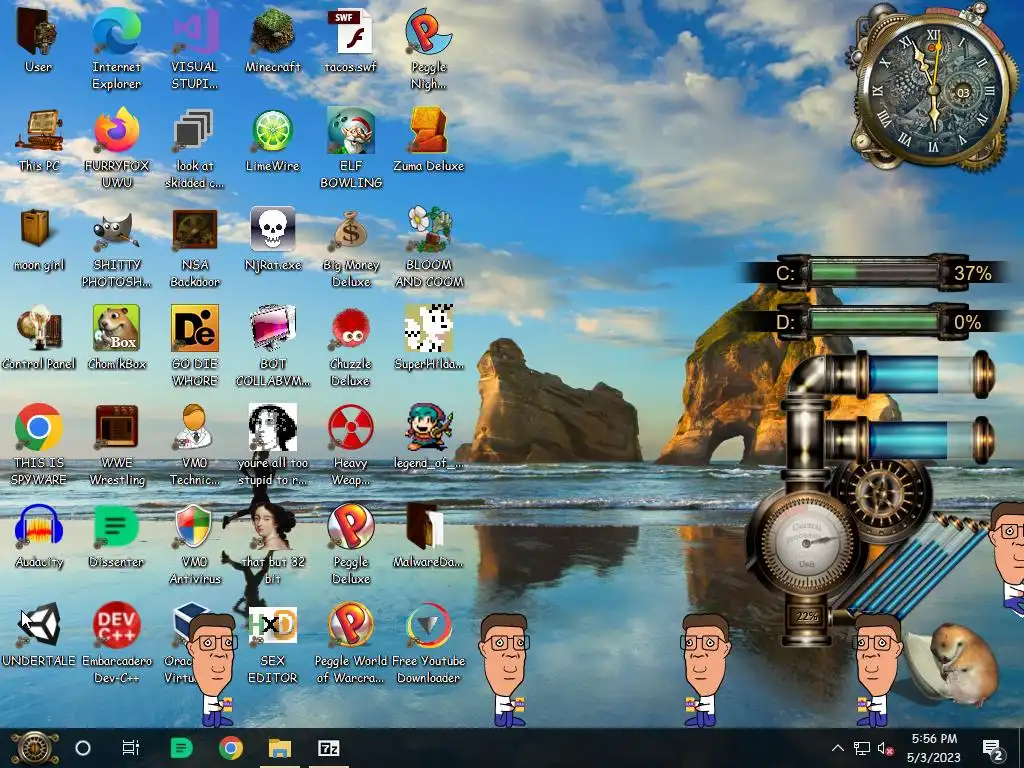1024x768 pixels.
Task: Open the LimeWire shortcut
Action: [273, 138]
